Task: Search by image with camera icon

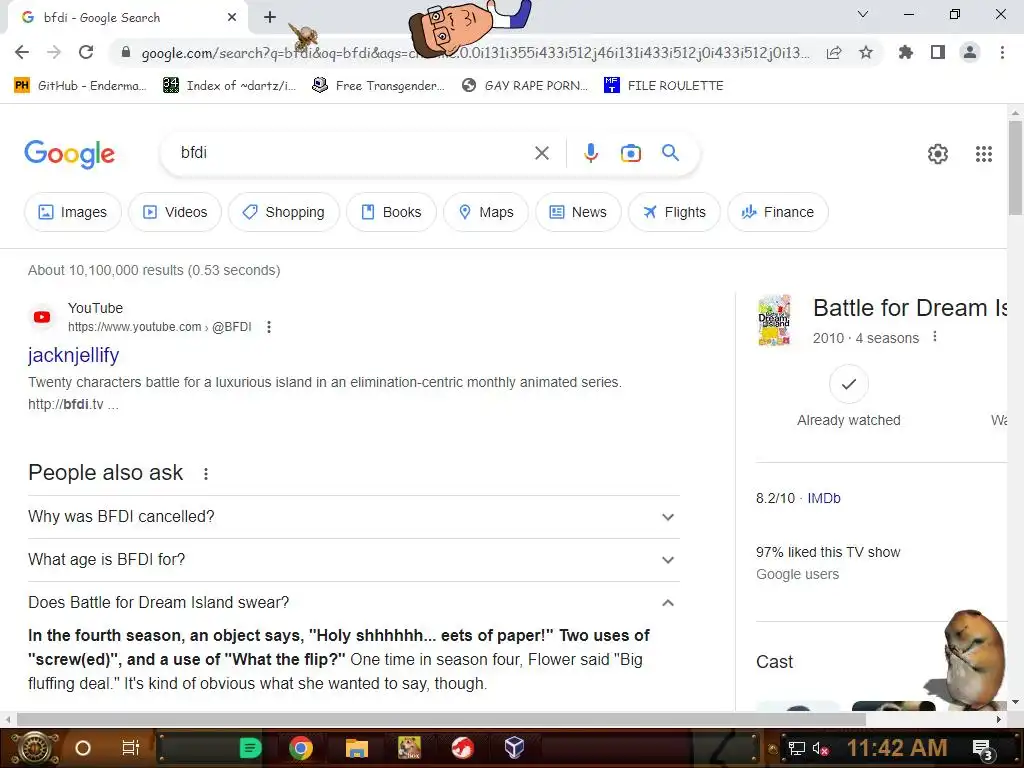Action: [630, 153]
